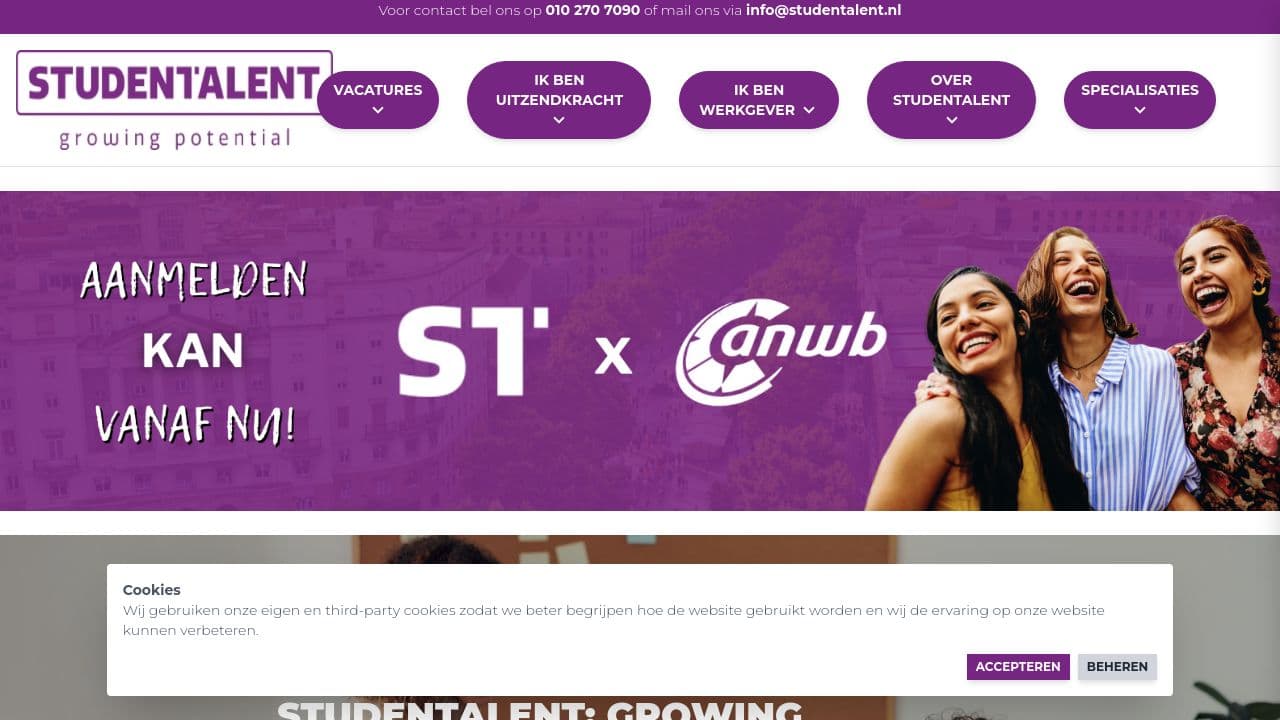This screenshot has height=720, width=1280.
Task: Click the Aanmelden kan vanaf nu text
Action: (x=194, y=352)
